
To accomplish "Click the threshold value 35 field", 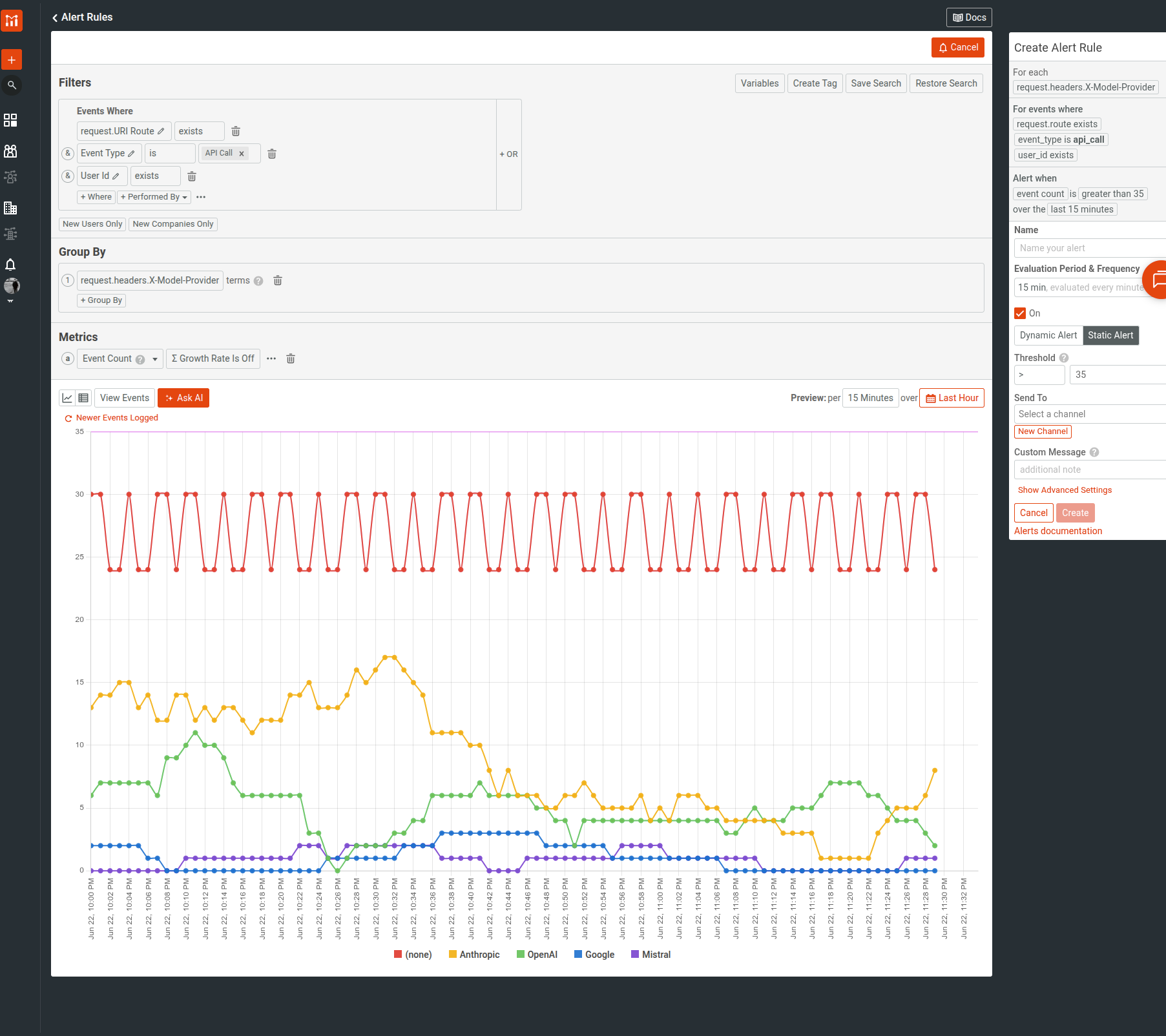I will coord(1118,375).
